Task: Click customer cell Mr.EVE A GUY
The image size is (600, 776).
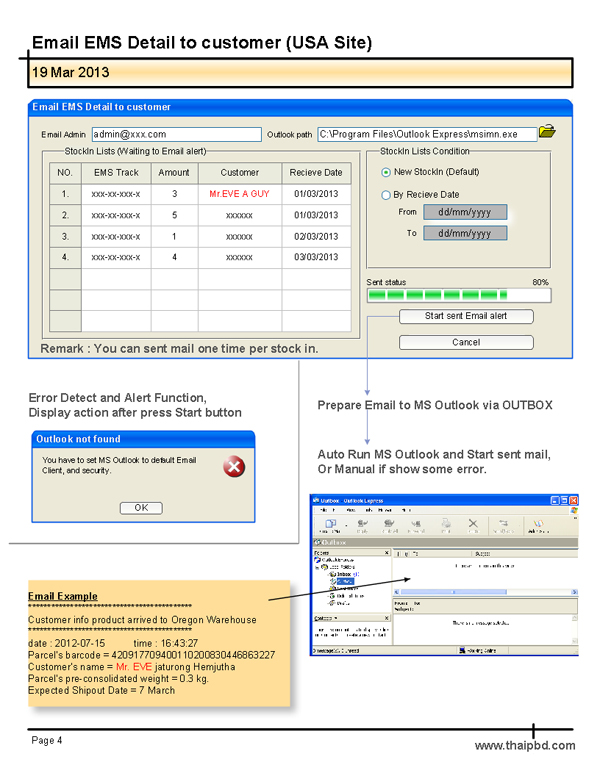Action: pyautogui.click(x=240, y=194)
